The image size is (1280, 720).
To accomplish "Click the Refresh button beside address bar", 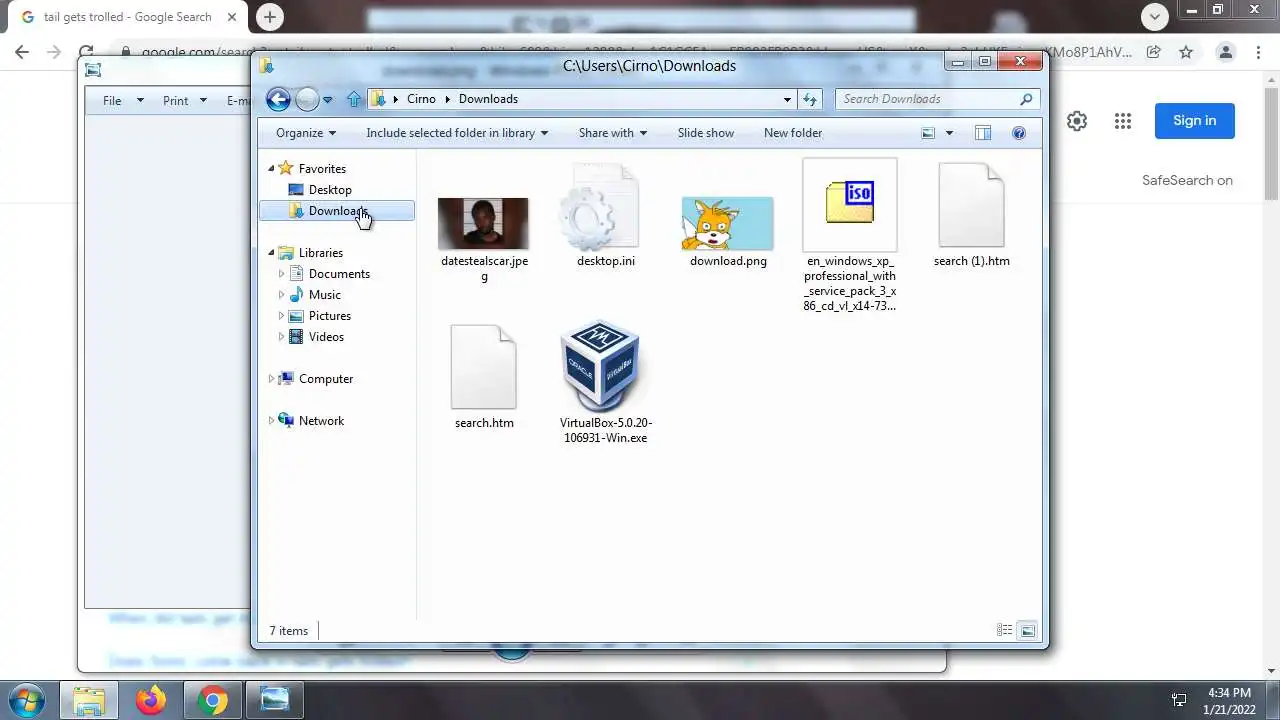I will pos(810,99).
